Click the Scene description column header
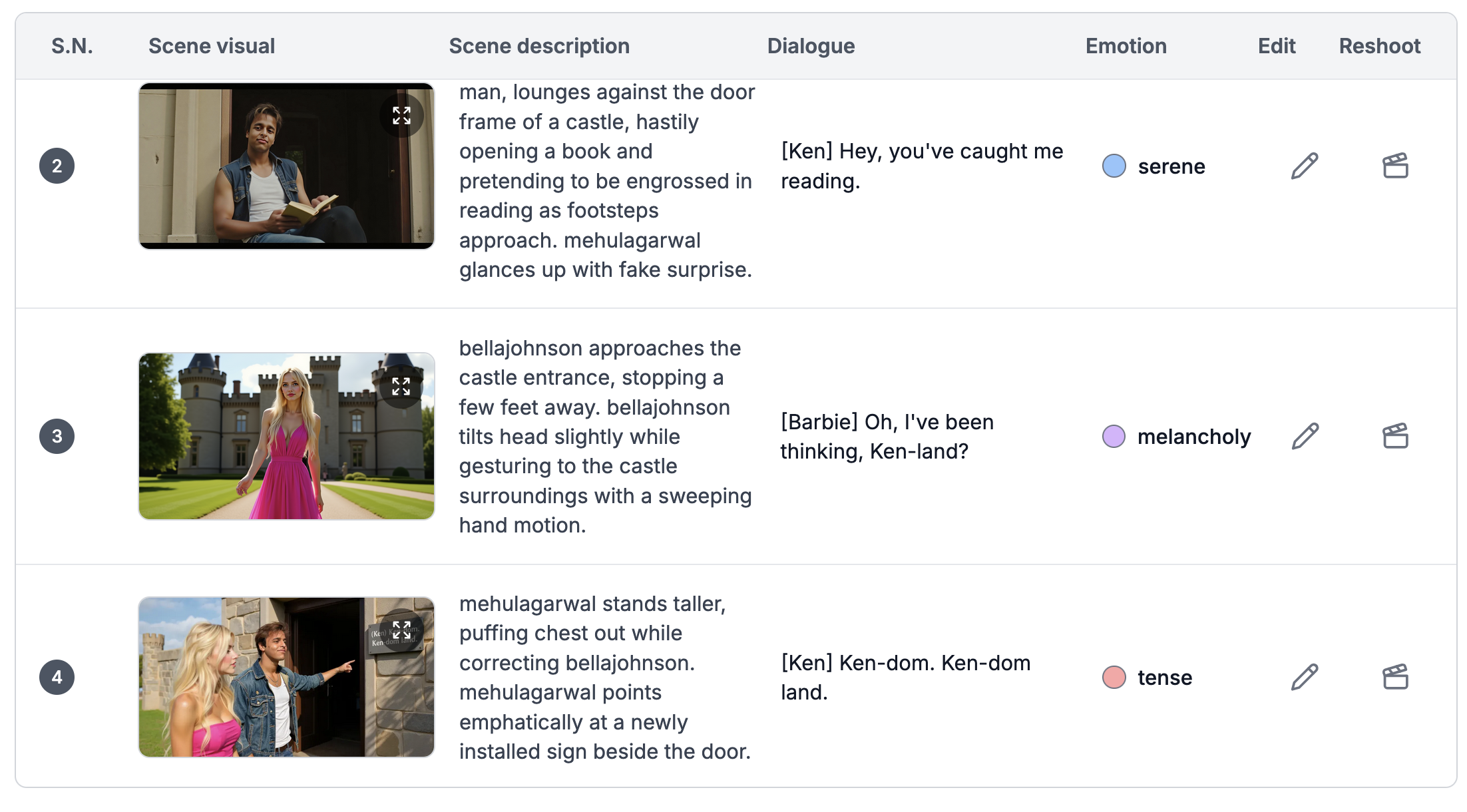This screenshot has height=812, width=1467. coord(539,45)
